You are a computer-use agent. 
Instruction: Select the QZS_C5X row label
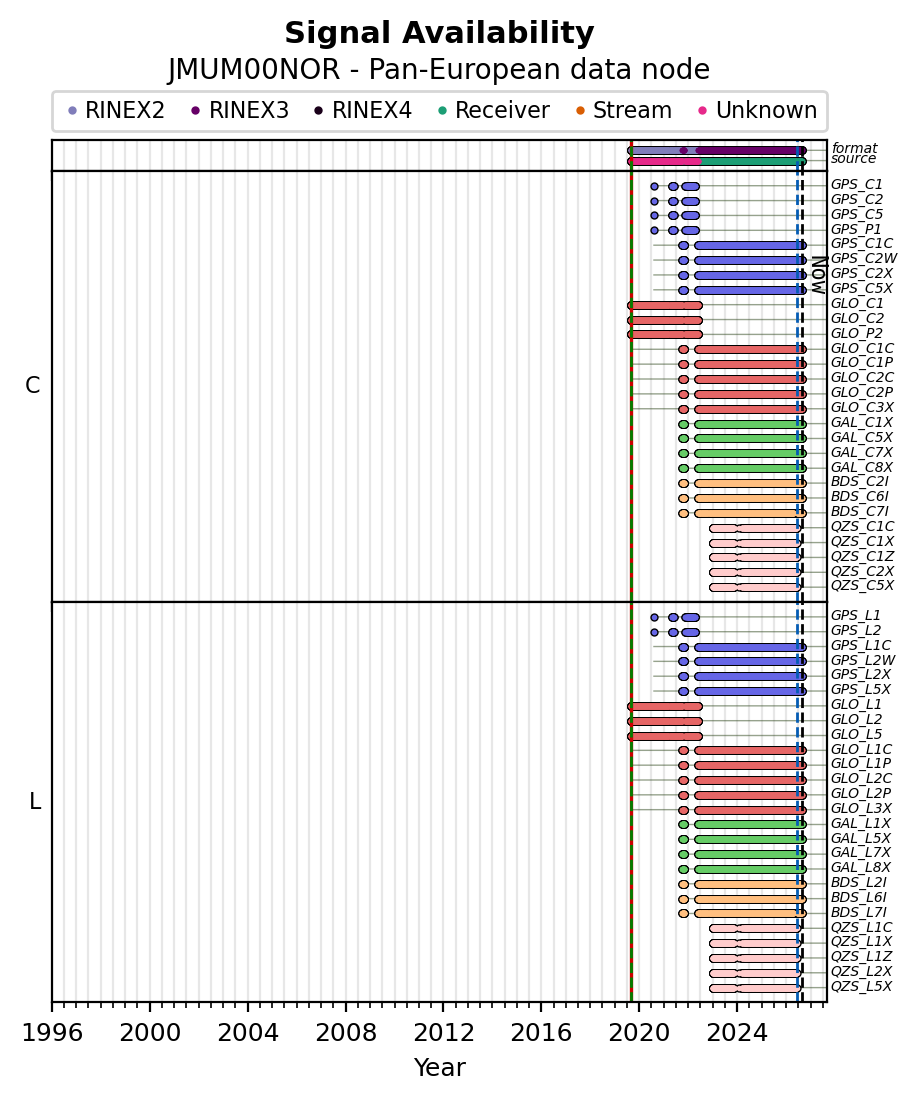[863, 586]
